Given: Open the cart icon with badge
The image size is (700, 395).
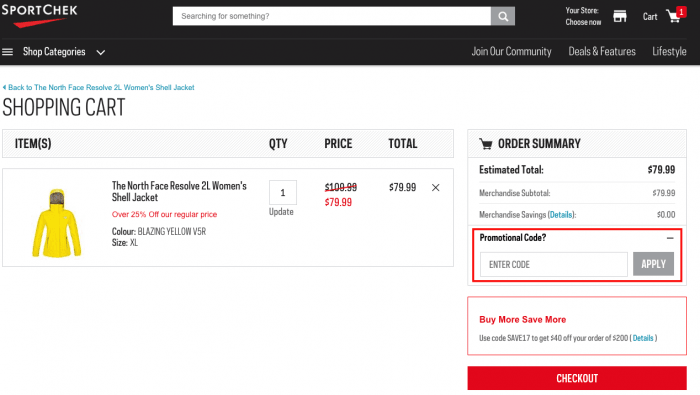Looking at the screenshot, I should tap(676, 15).
